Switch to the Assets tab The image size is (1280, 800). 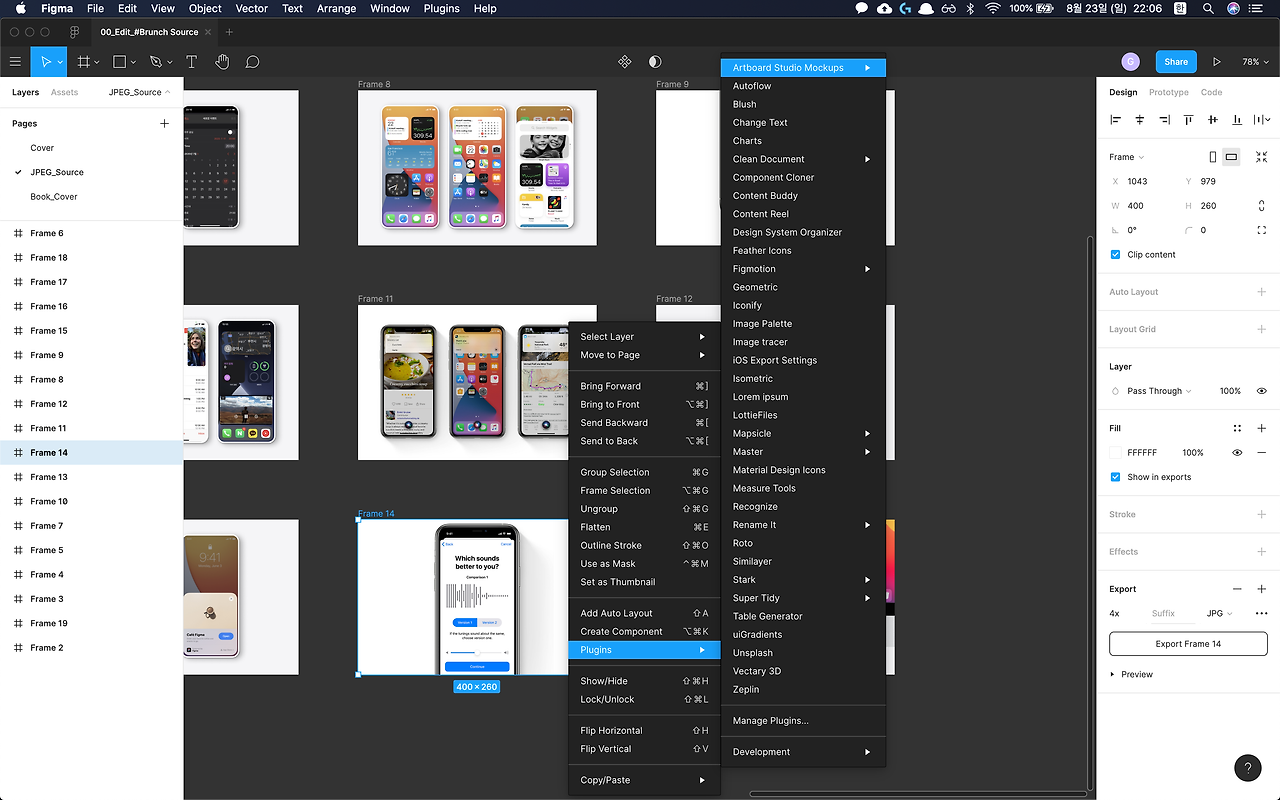pos(64,92)
